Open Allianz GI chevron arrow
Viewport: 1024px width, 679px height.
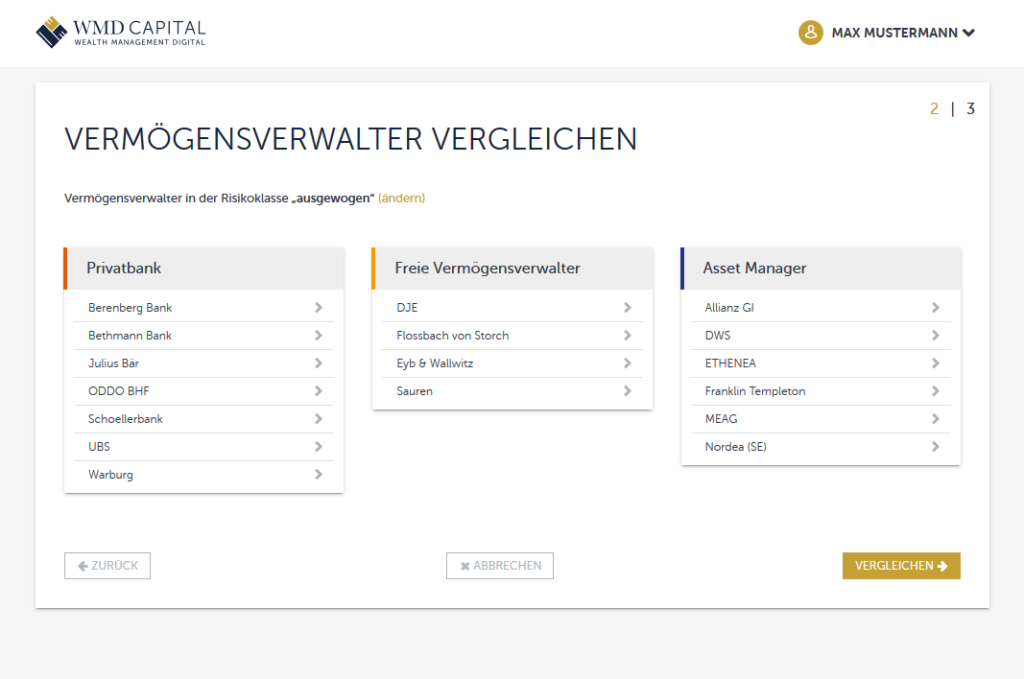(935, 308)
